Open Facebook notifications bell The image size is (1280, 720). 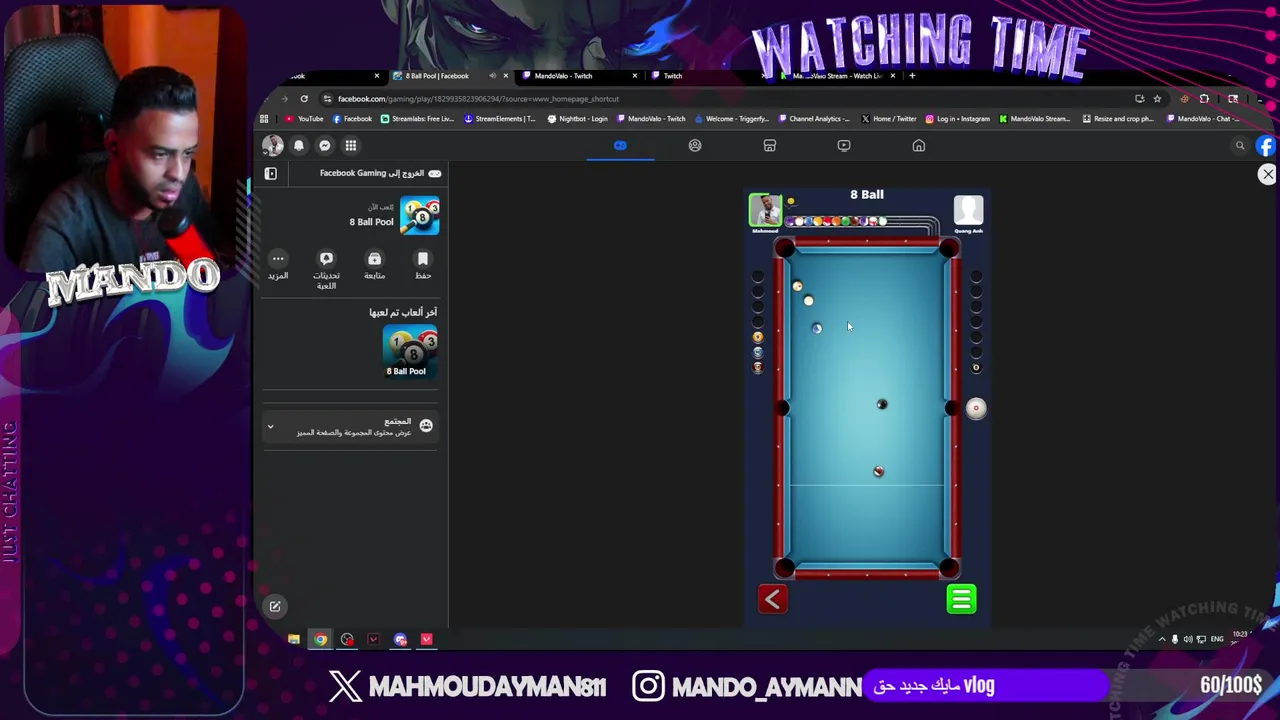tap(299, 146)
